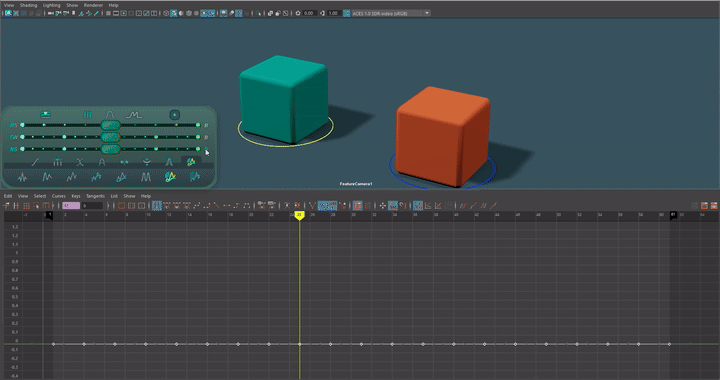
Task: Expand the Keys menu in Graph Editor
Action: [x=76, y=196]
